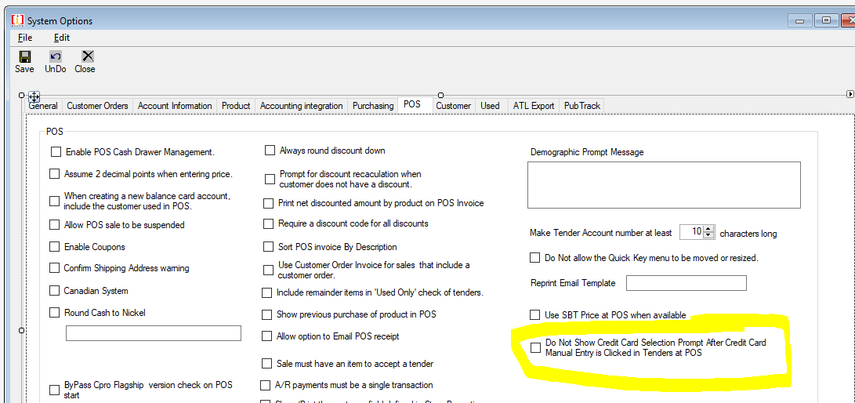Select the ATL Export tab
The width and height of the screenshot is (855, 403).
click(534, 106)
